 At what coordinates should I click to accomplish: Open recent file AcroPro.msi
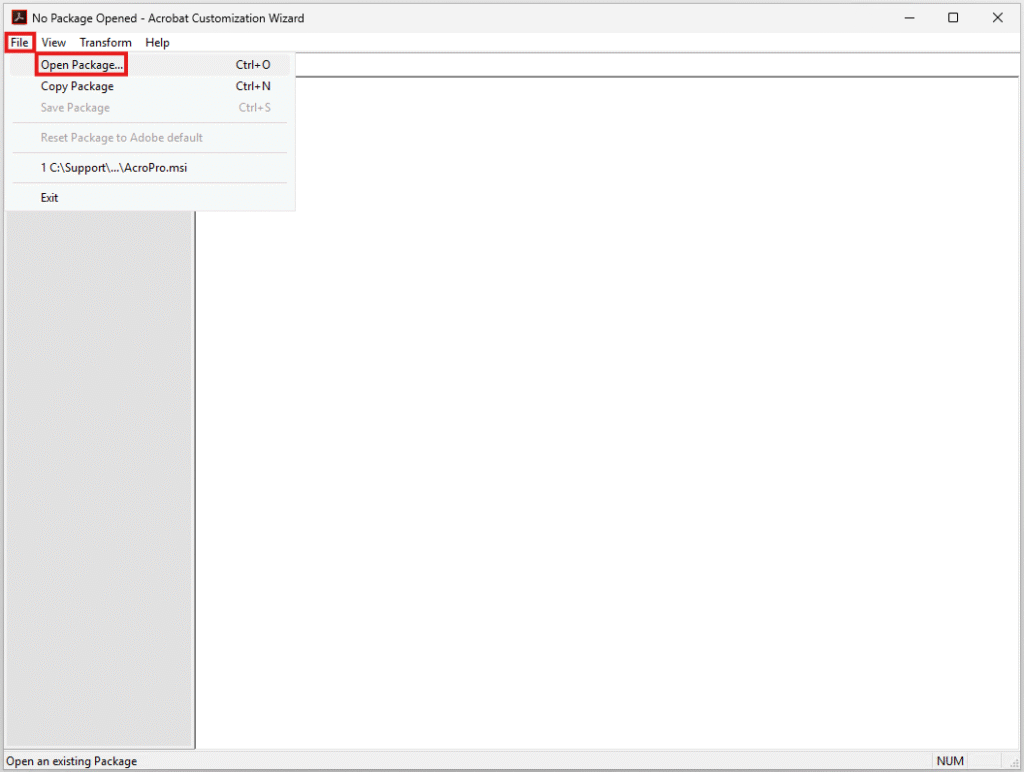(x=114, y=168)
